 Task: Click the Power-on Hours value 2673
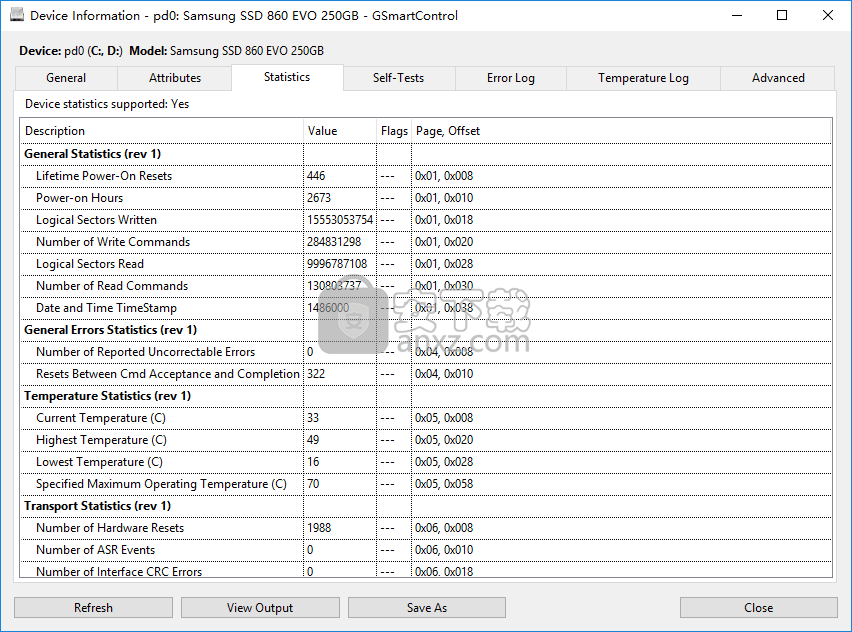[319, 198]
